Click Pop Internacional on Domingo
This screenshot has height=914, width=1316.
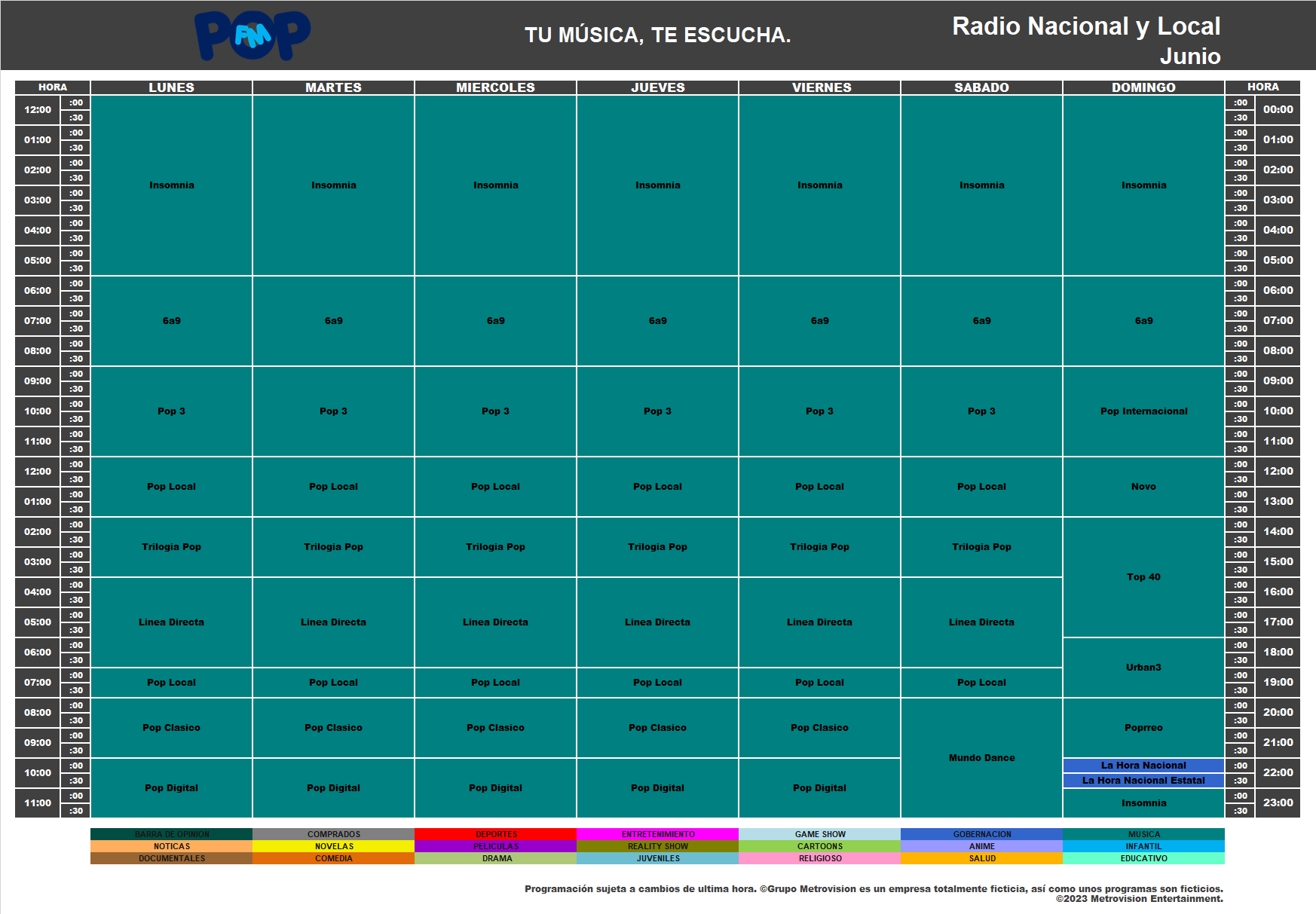(x=1143, y=411)
